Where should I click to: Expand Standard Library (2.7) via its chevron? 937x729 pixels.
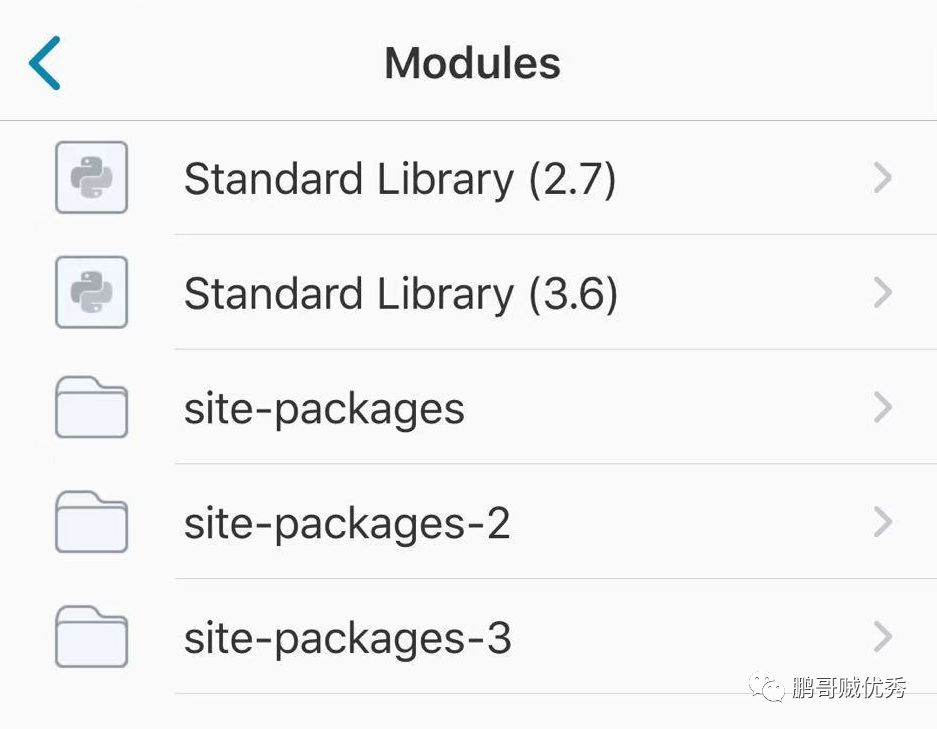coord(882,178)
